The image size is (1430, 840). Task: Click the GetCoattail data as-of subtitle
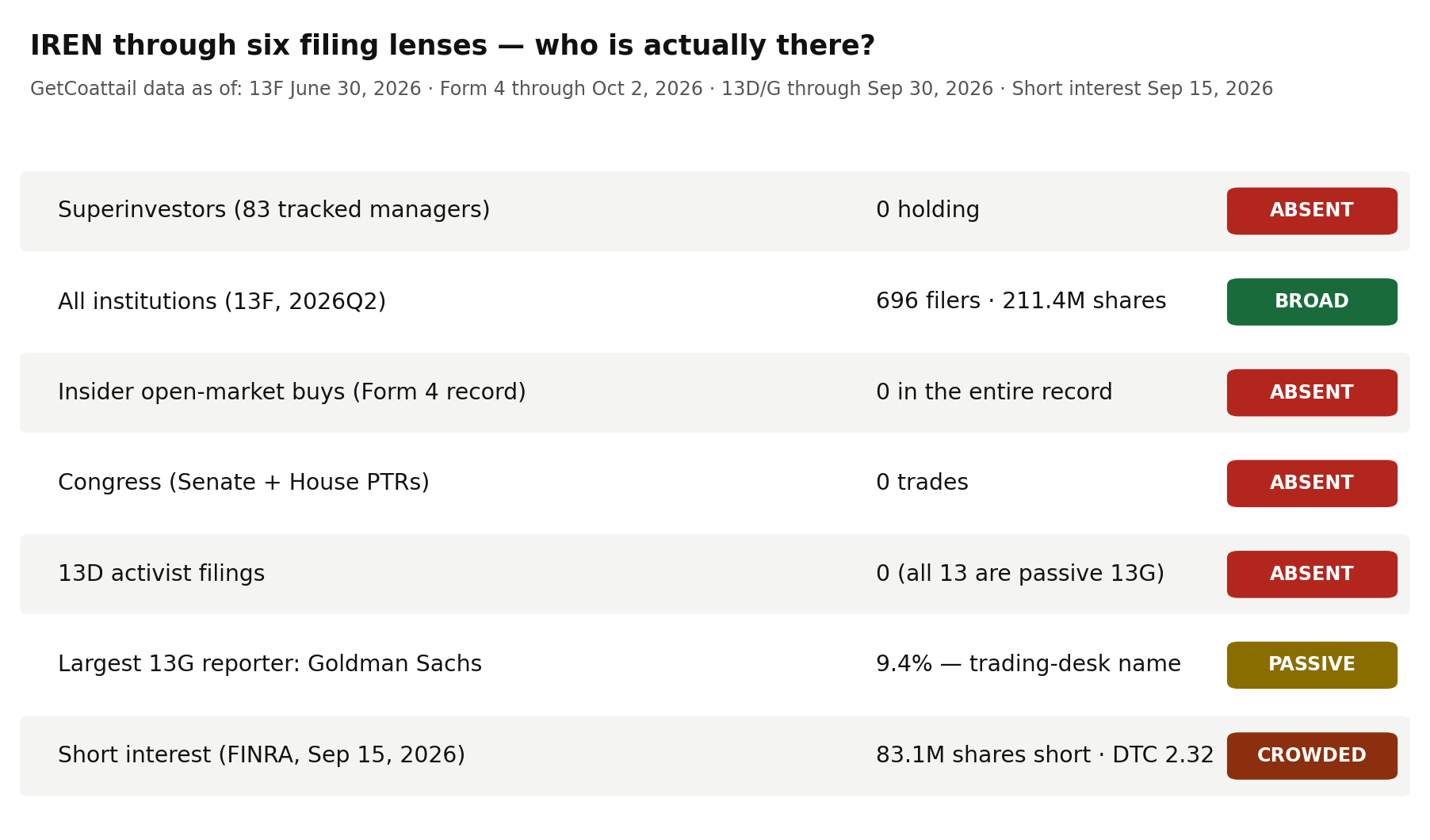click(x=652, y=89)
